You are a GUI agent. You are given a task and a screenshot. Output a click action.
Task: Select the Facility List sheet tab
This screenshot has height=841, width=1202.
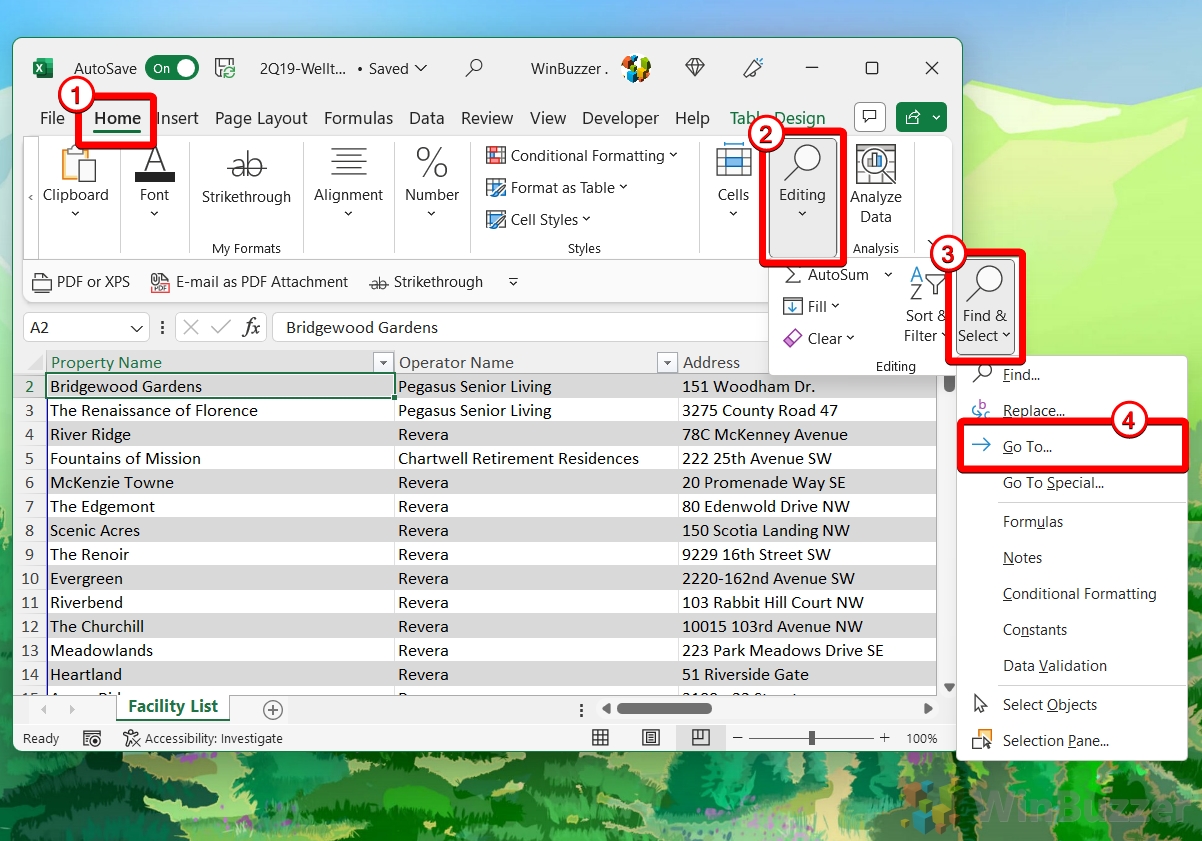[172, 706]
